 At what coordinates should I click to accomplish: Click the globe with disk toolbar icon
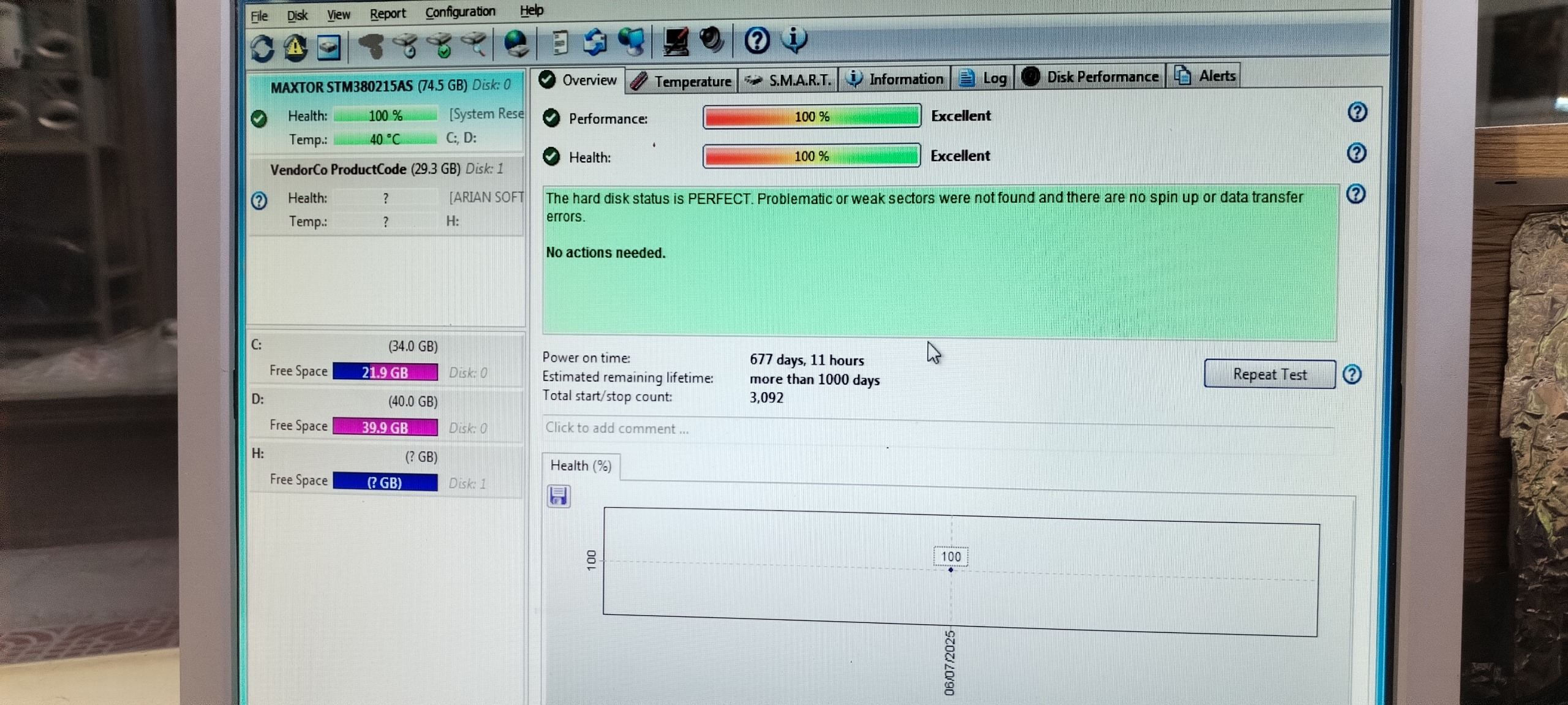click(516, 43)
